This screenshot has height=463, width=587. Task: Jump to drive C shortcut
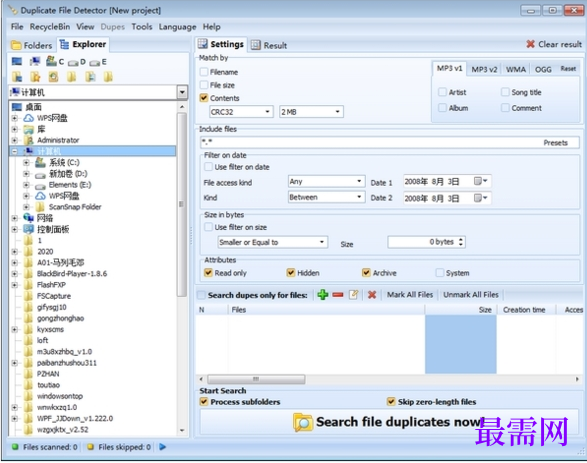tap(55, 61)
